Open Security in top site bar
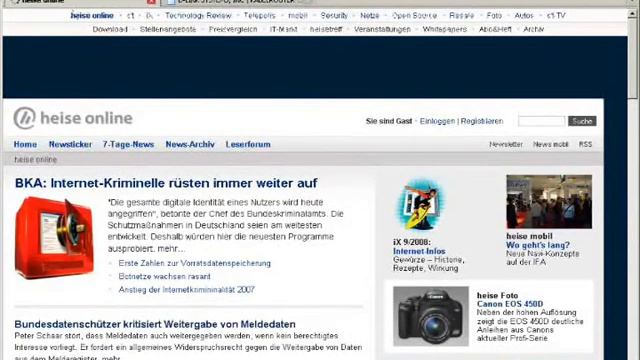The height and width of the screenshot is (360, 640). click(334, 16)
